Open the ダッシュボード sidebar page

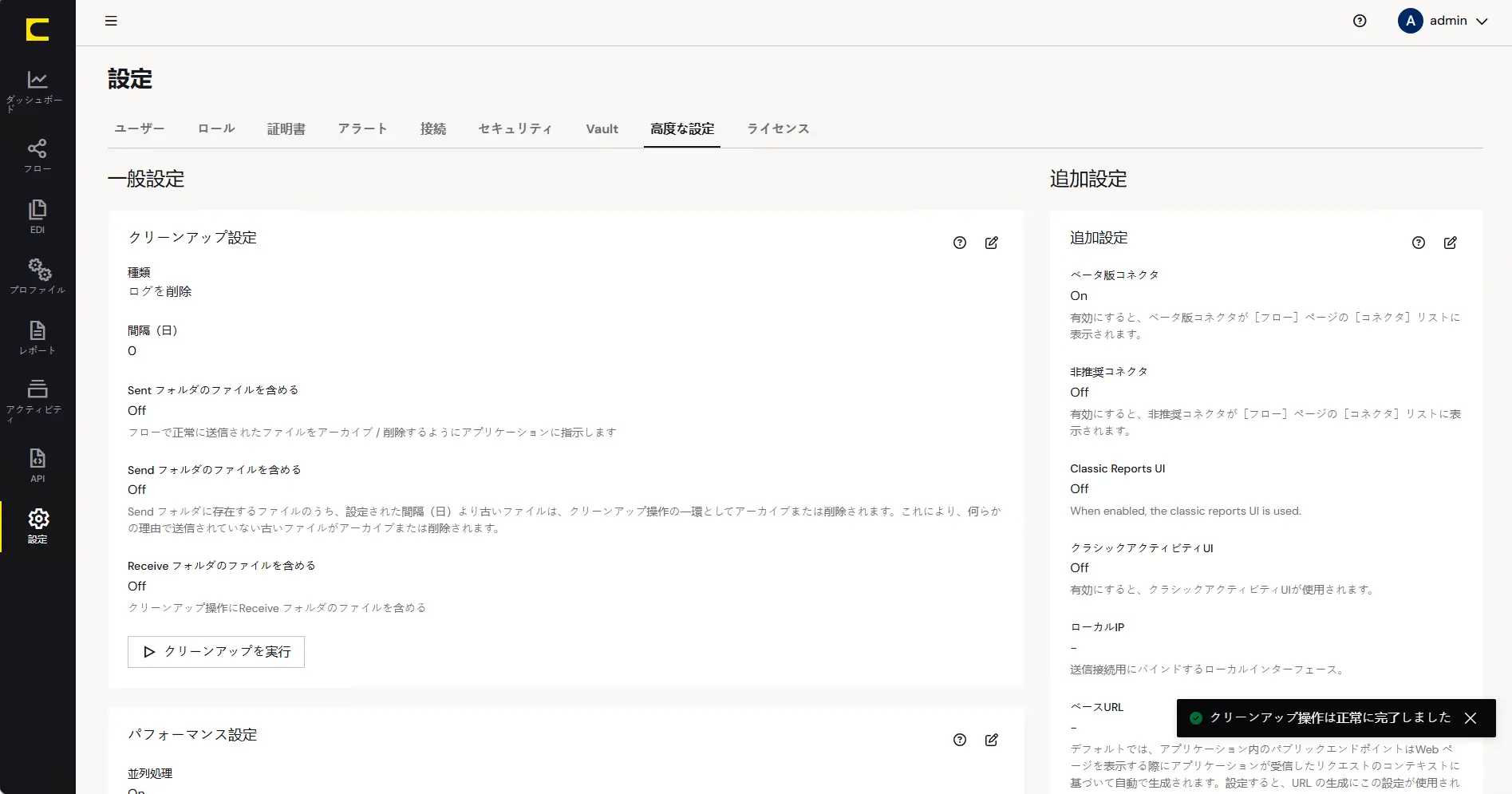click(38, 91)
